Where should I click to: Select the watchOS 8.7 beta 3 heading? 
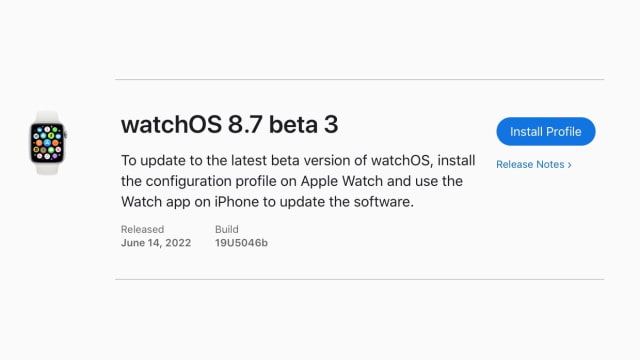click(229, 124)
